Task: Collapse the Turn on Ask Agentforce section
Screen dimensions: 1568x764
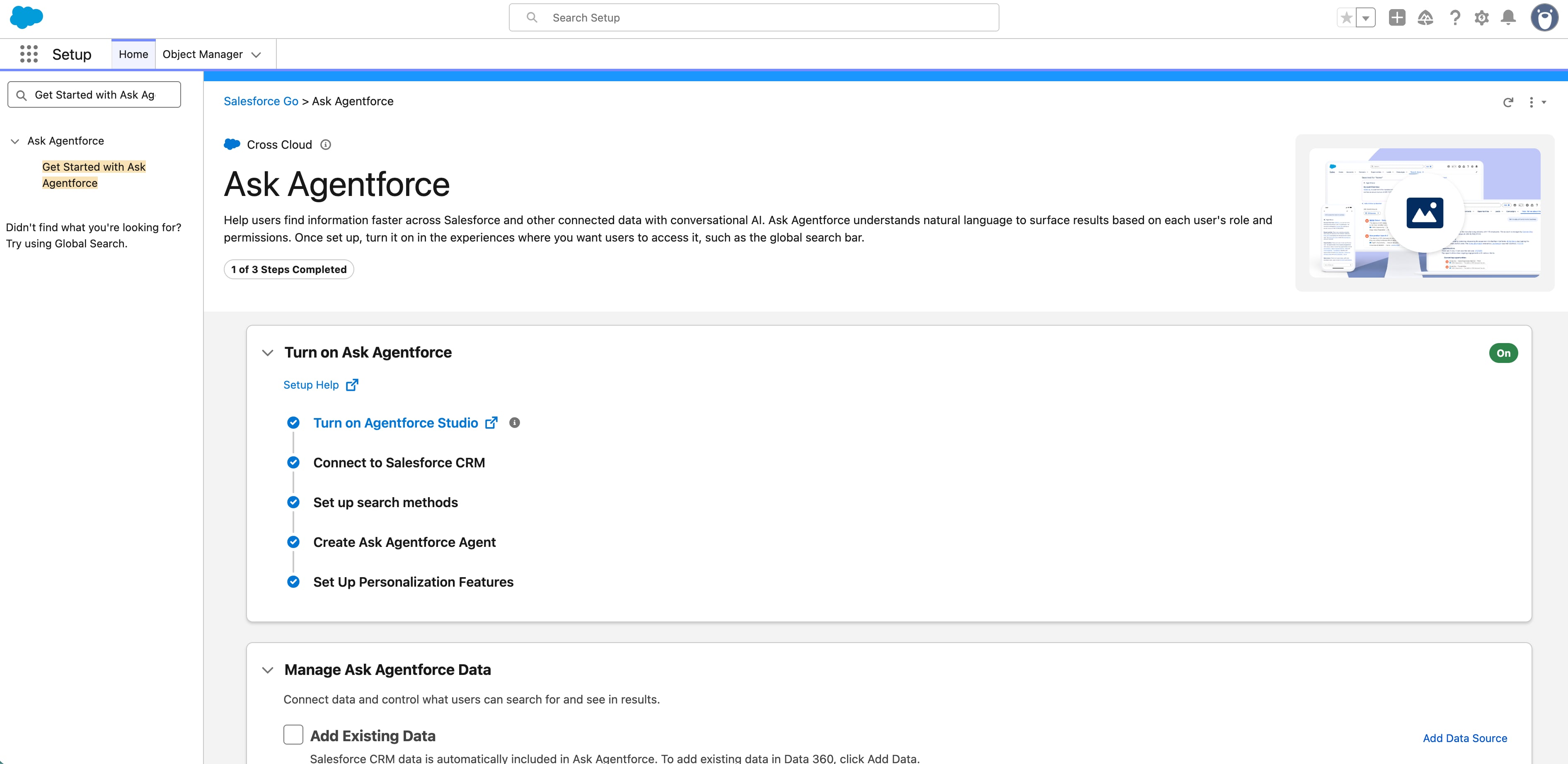Action: [267, 353]
